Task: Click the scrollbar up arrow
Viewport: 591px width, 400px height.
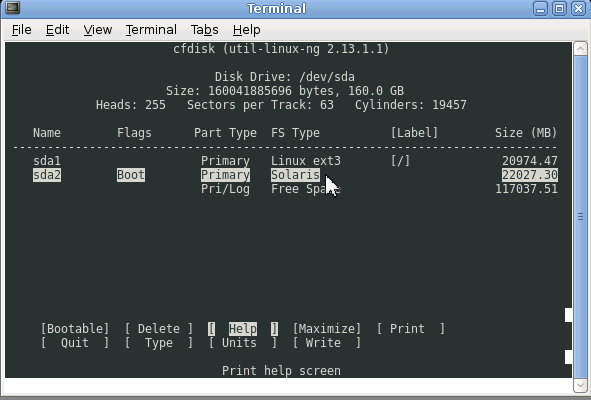Action: coord(580,49)
